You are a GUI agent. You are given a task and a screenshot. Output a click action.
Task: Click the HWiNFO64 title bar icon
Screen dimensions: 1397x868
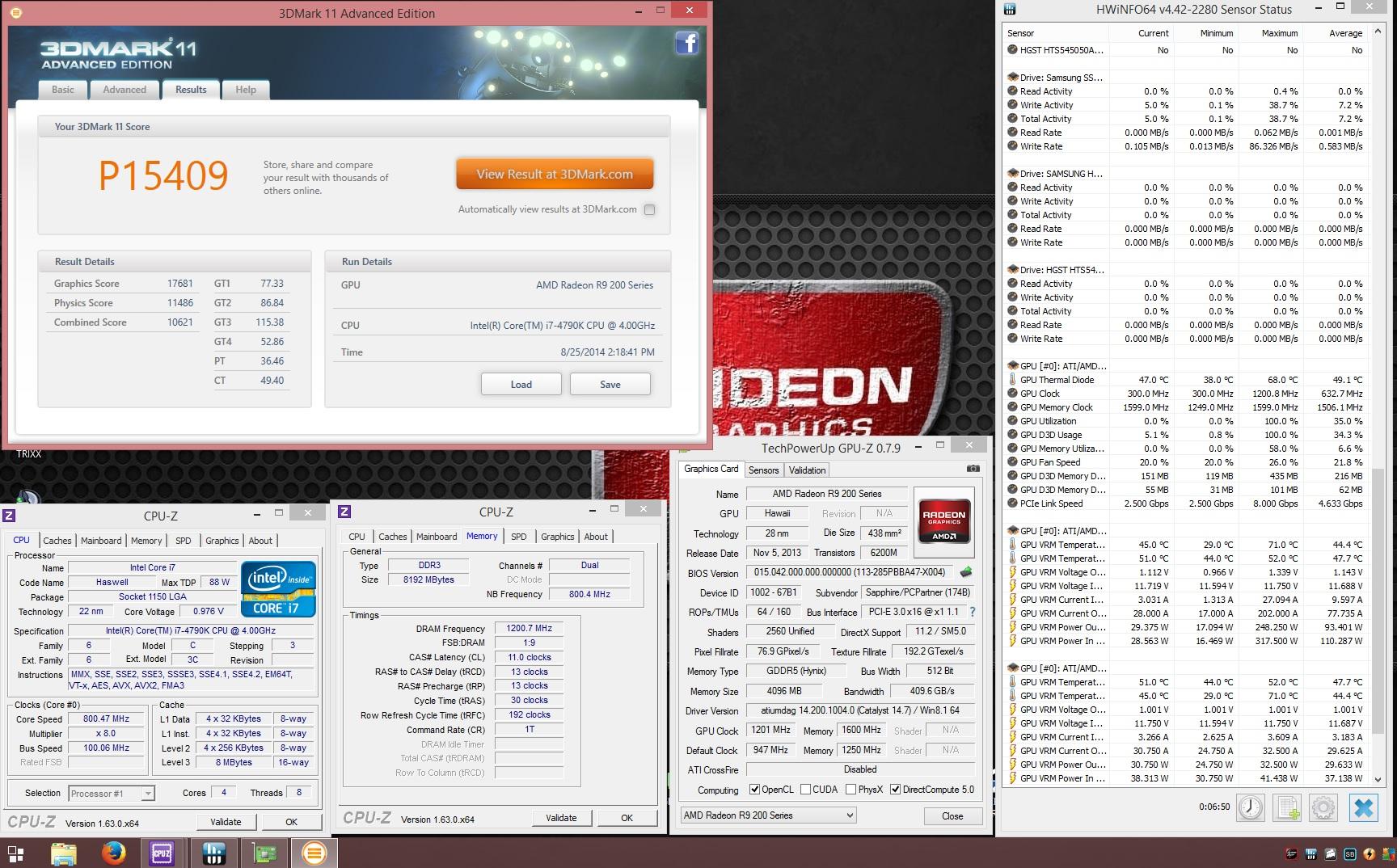point(1010,10)
